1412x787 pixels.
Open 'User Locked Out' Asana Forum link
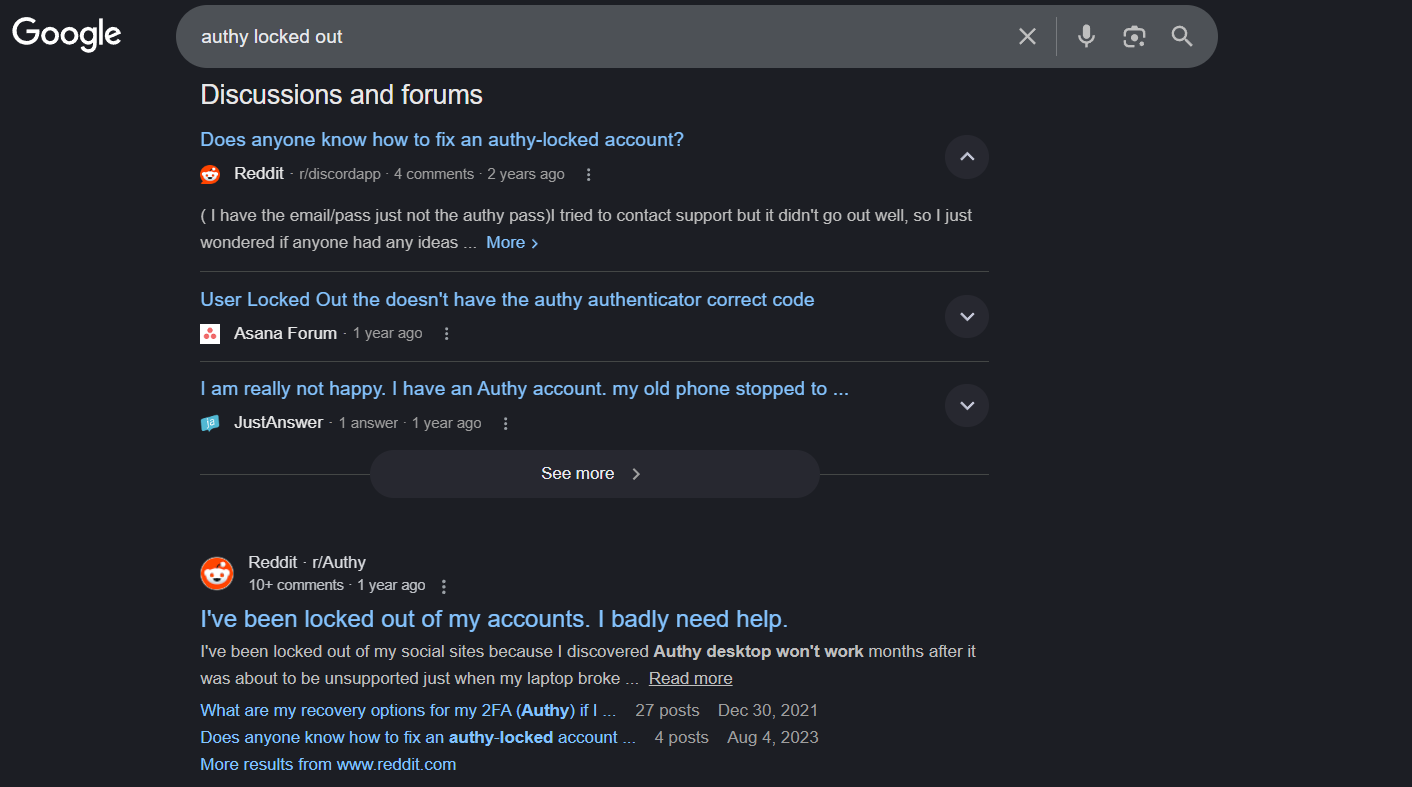tap(507, 300)
